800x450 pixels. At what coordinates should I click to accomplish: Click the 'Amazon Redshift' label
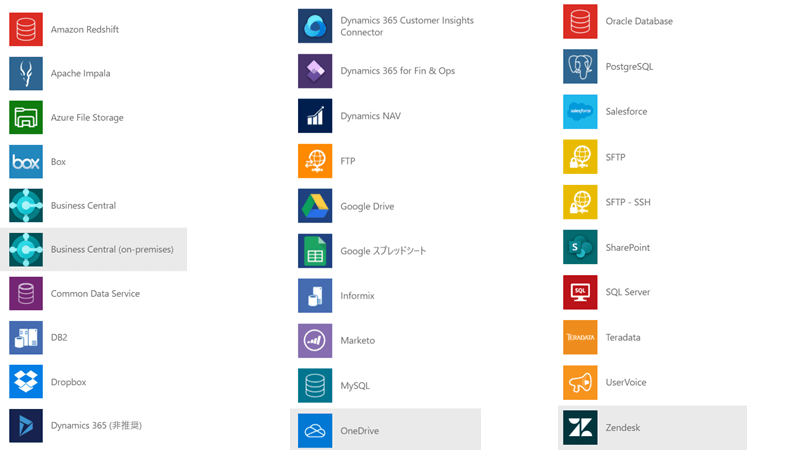tap(85, 30)
